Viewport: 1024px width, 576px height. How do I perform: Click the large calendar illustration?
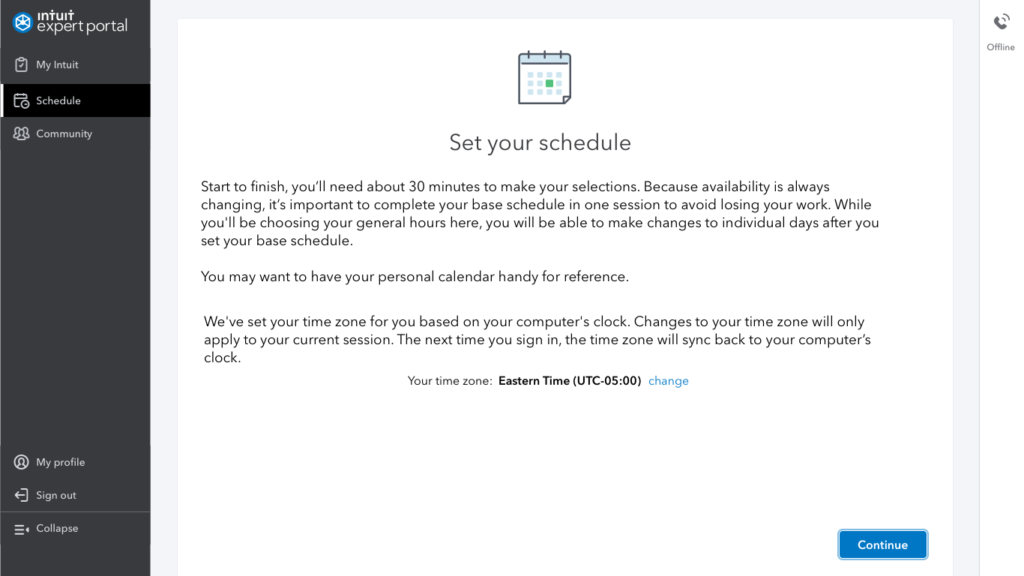pyautogui.click(x=544, y=78)
